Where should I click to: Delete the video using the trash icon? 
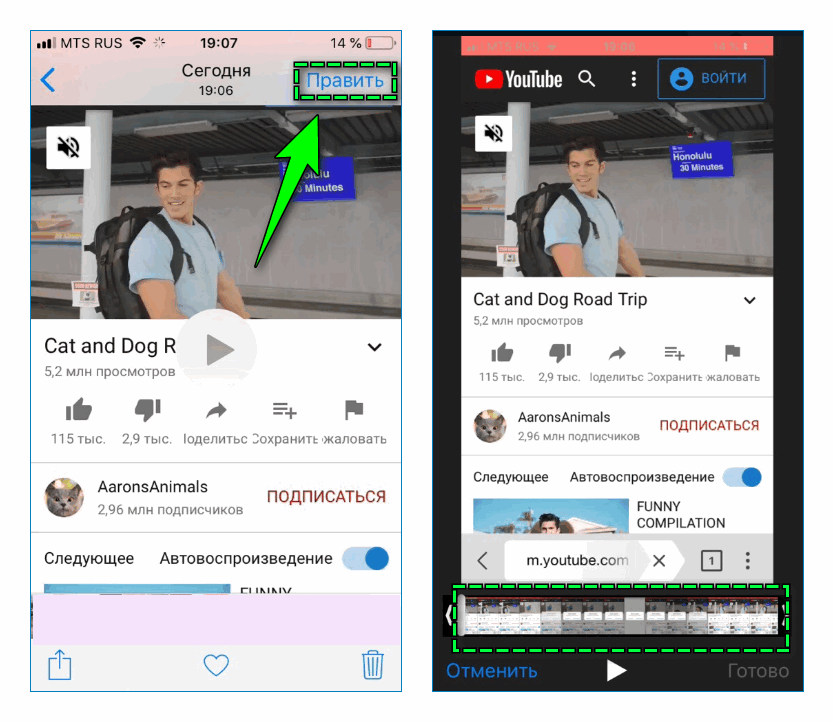tap(373, 664)
